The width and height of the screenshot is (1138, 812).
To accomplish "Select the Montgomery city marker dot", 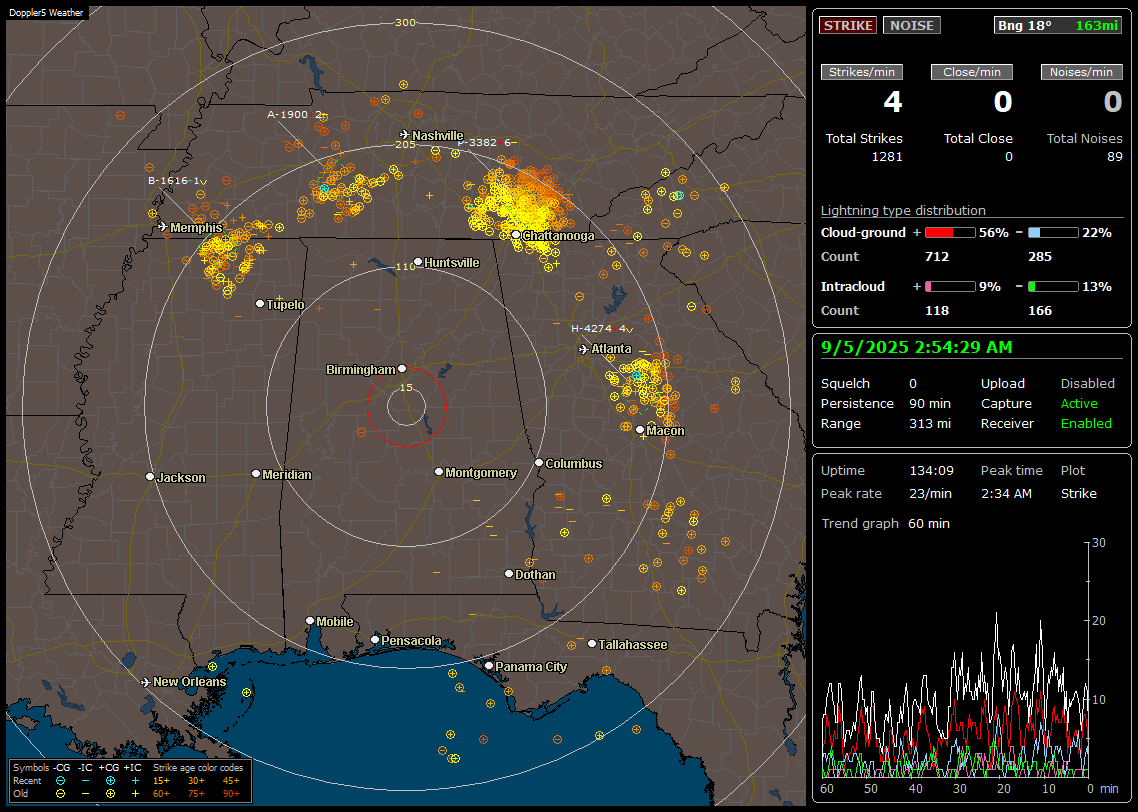I will (438, 472).
